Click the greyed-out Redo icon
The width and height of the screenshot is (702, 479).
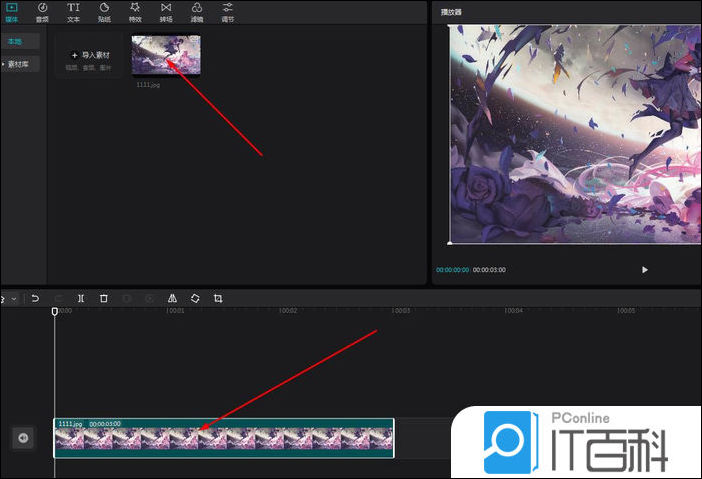click(58, 298)
